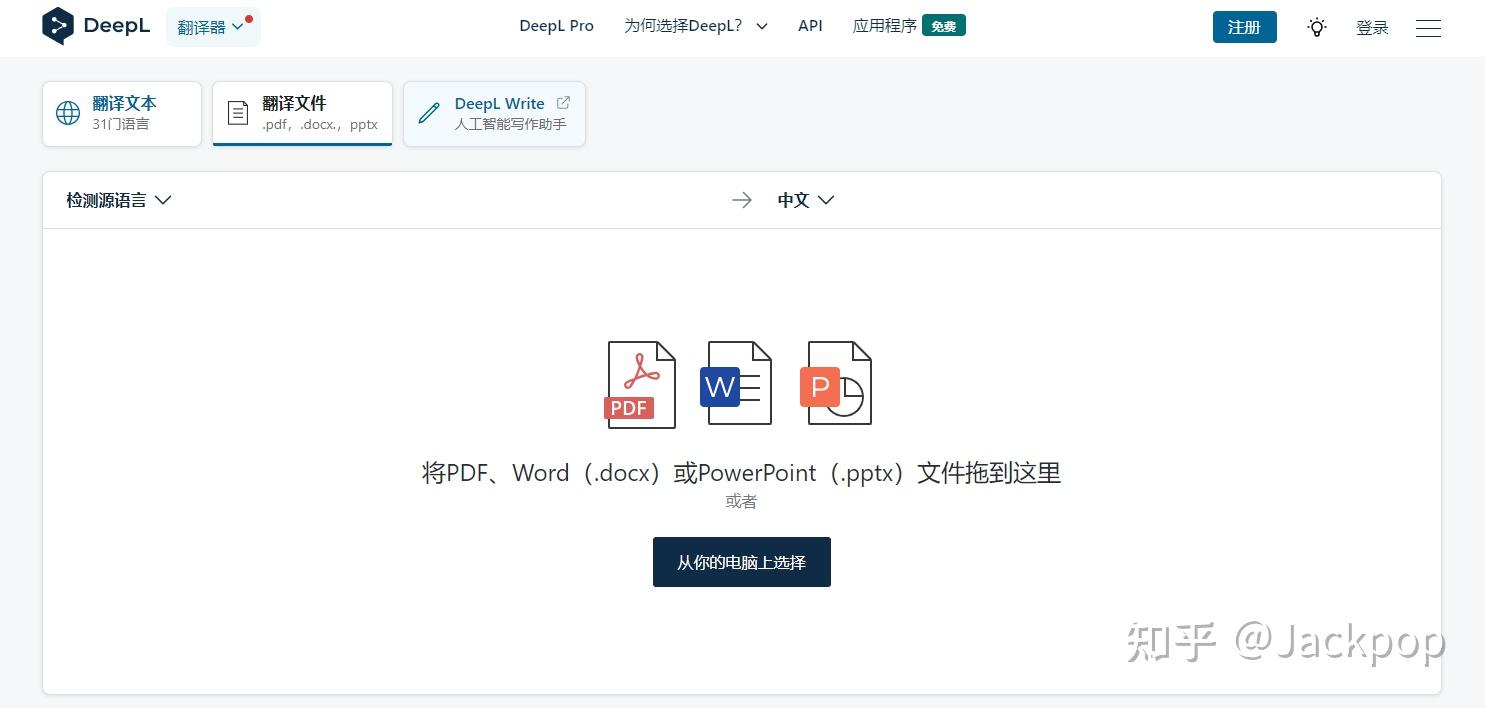
Task: Click the 从你的电脑上选择 button
Action: pos(742,562)
